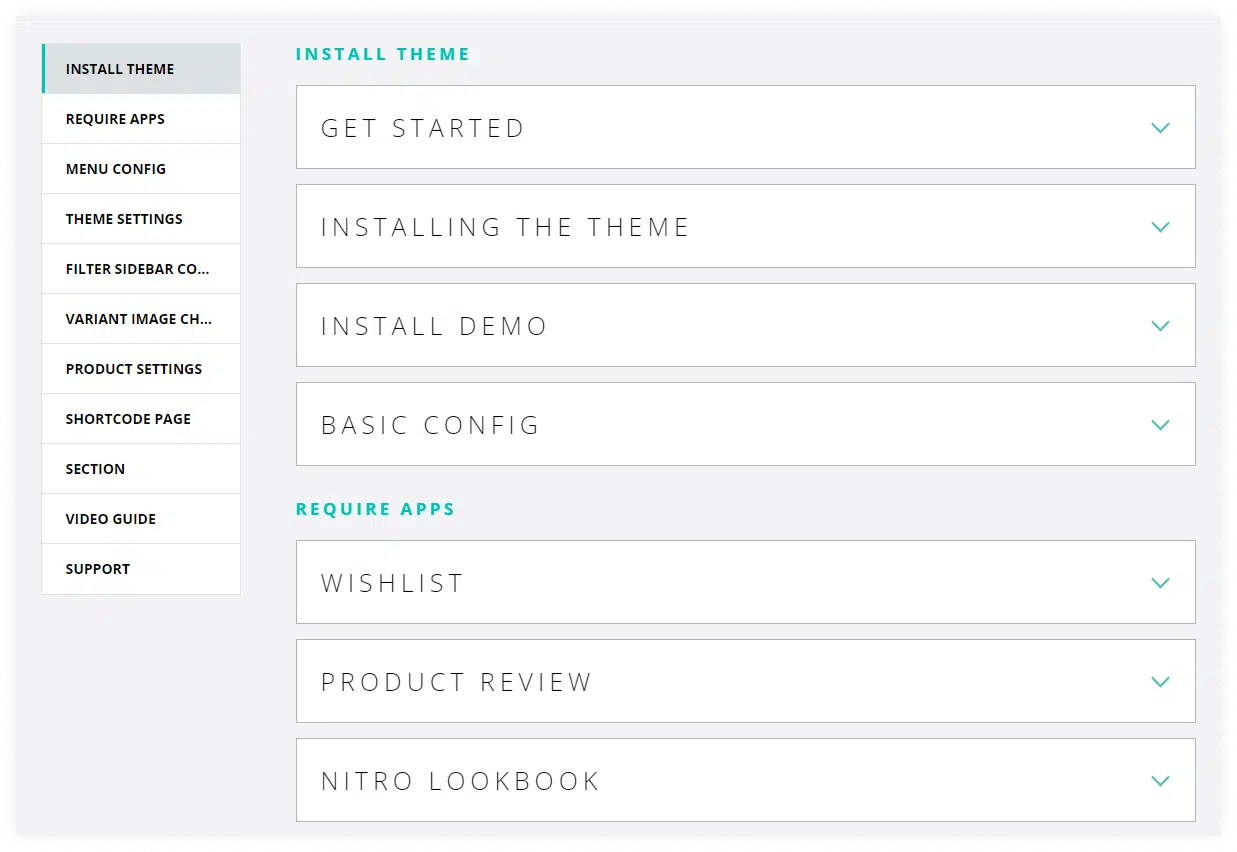Click the chevron icon on Installing The Theme
Screen dimensions: 1237x852
pyautogui.click(x=1160, y=227)
